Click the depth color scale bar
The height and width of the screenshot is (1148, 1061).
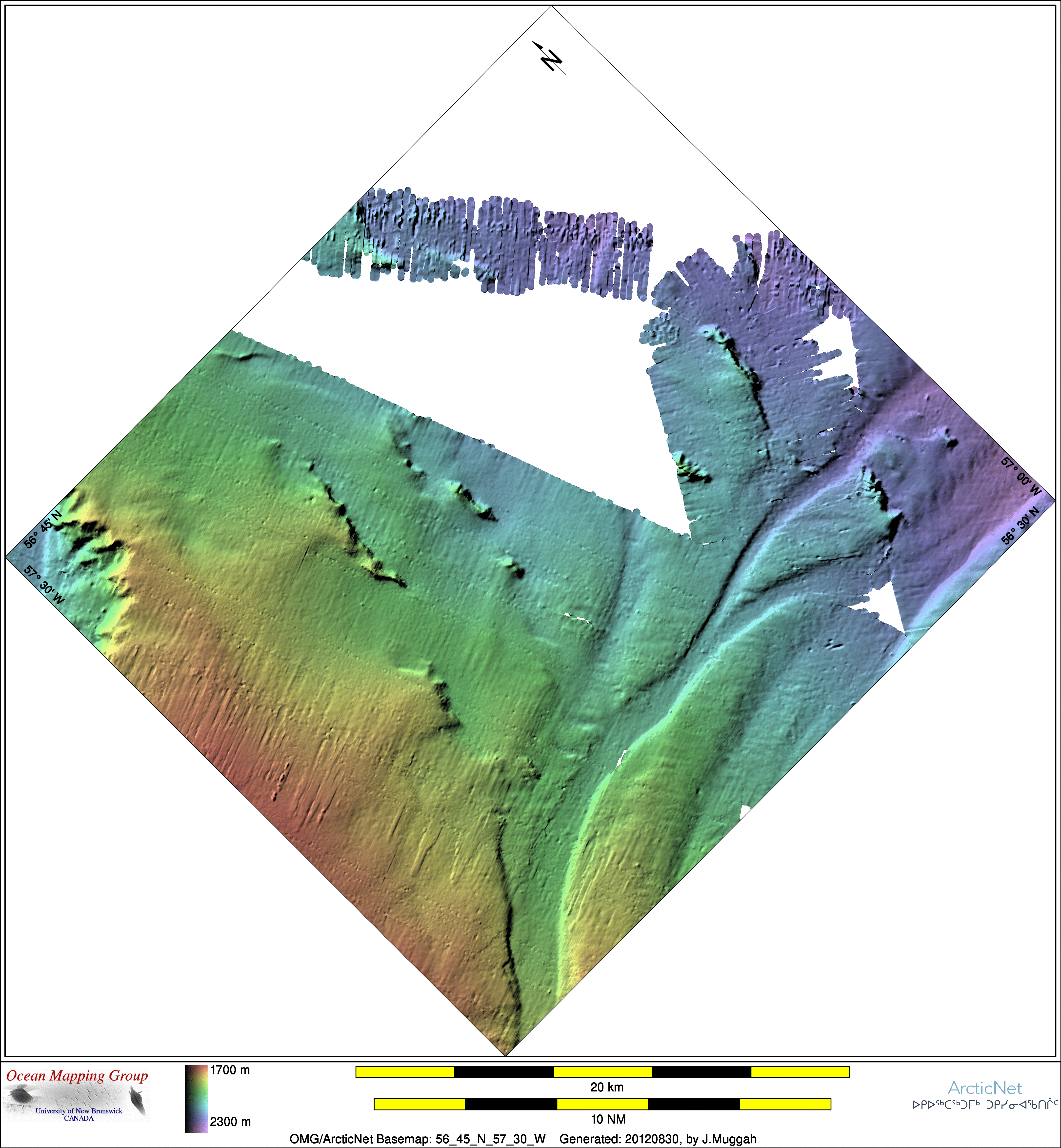pyautogui.click(x=196, y=1099)
